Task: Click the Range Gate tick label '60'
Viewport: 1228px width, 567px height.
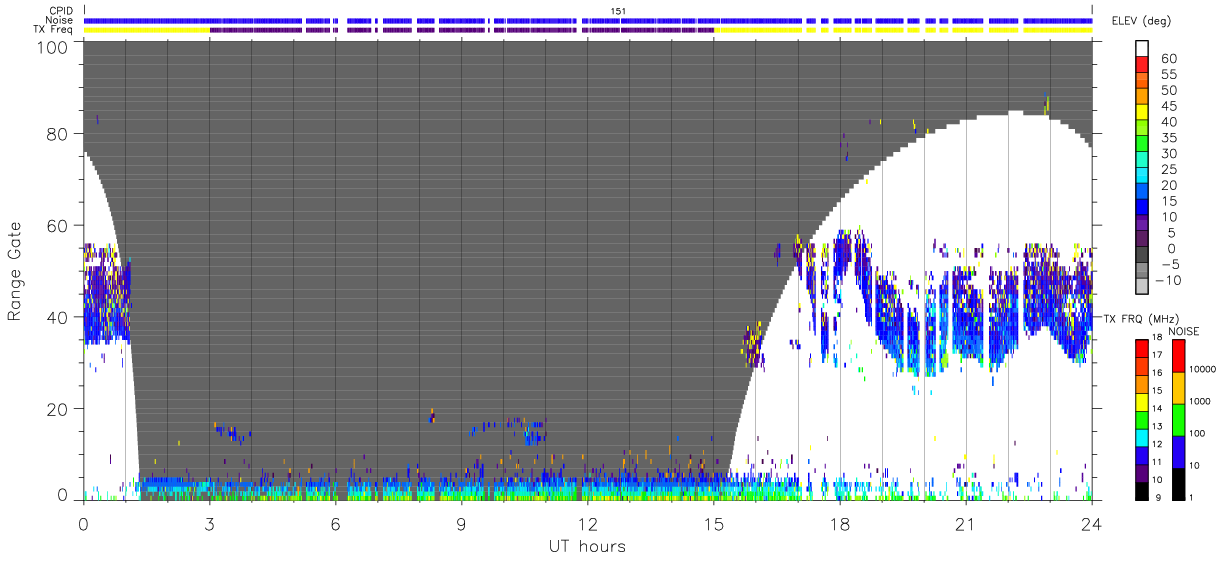Action: [57, 225]
